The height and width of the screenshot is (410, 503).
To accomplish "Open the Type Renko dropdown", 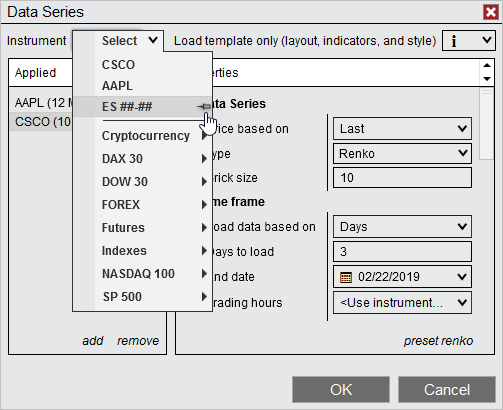I will [402, 153].
